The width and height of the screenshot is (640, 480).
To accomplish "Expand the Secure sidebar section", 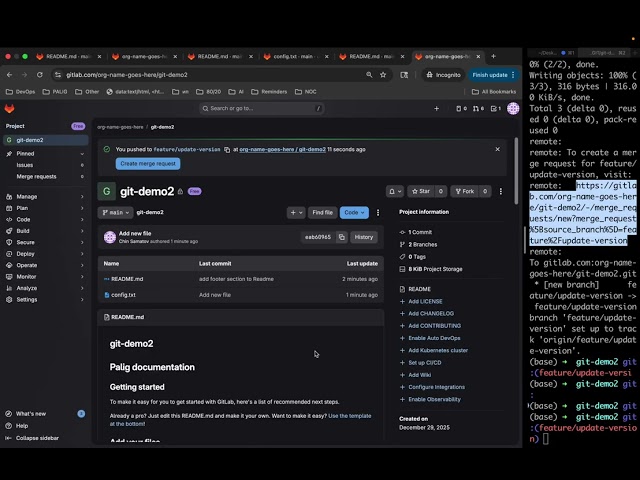I will click(45, 242).
